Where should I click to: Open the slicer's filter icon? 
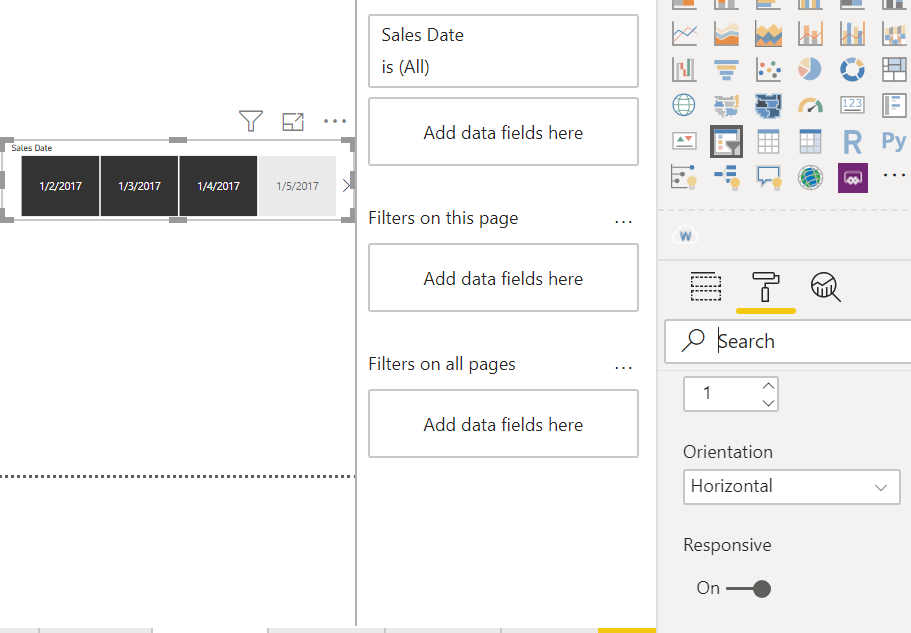(x=251, y=121)
